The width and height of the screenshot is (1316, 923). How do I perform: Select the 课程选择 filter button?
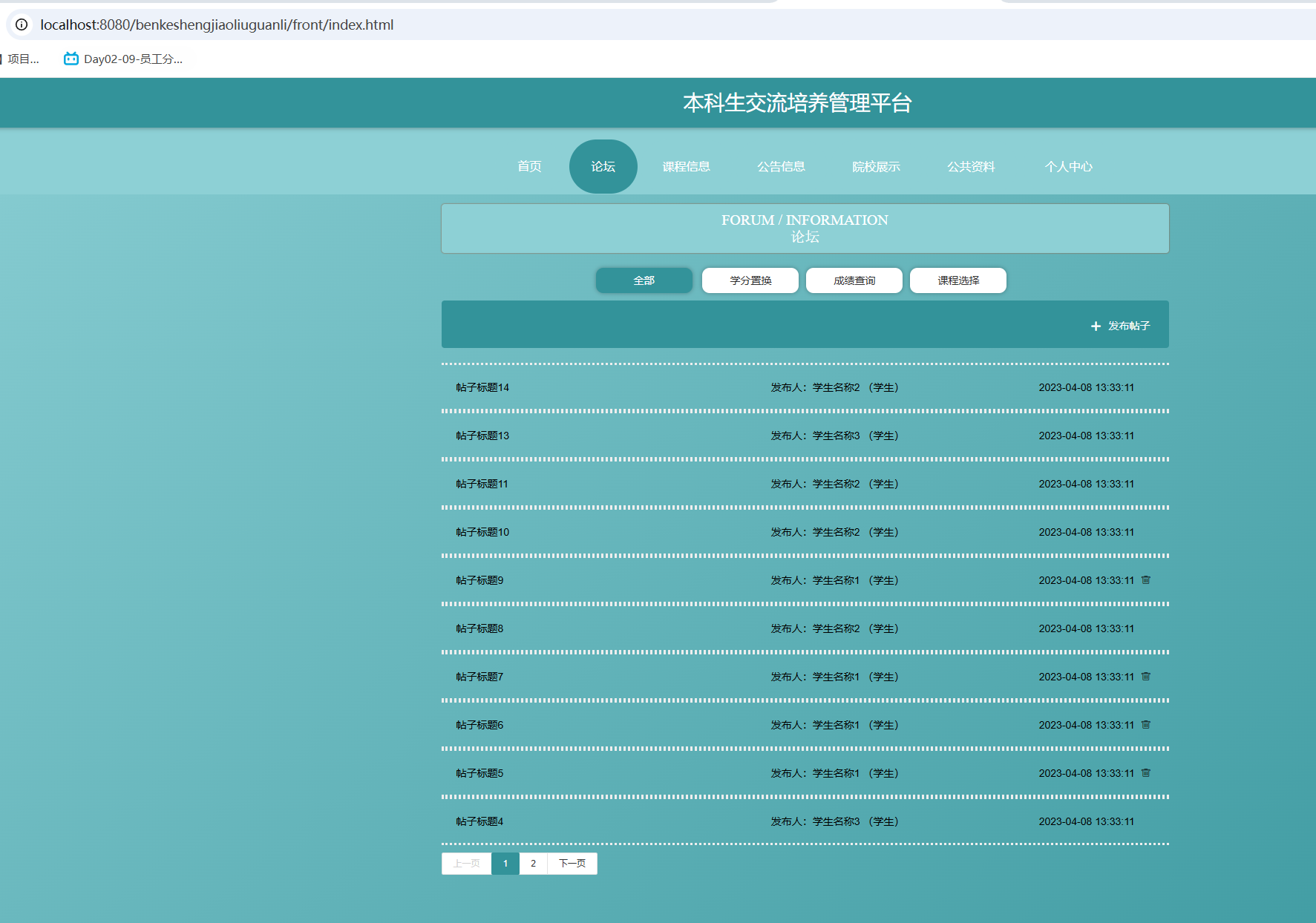pos(958,280)
